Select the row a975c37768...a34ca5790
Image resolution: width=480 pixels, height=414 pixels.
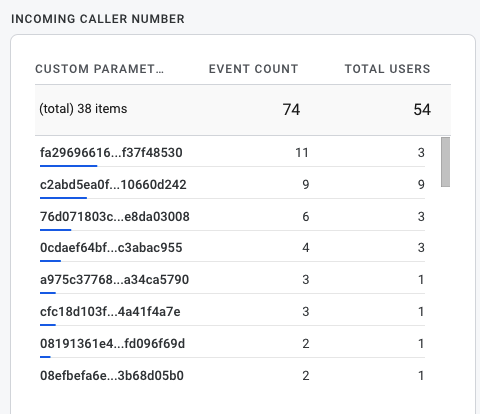pyautogui.click(x=232, y=279)
